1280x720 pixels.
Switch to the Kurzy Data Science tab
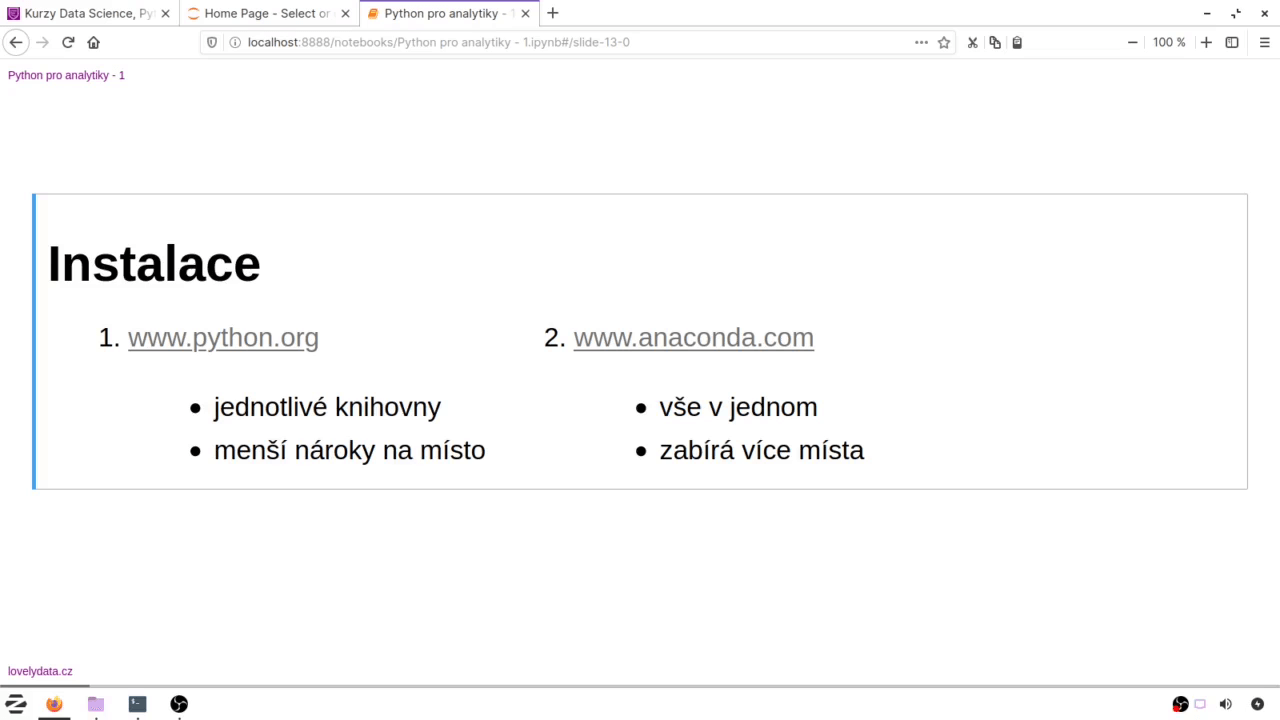click(x=90, y=14)
